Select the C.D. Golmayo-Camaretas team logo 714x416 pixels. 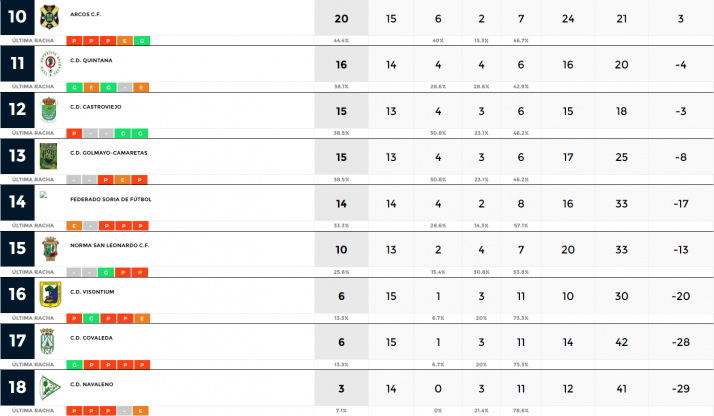coord(49,156)
